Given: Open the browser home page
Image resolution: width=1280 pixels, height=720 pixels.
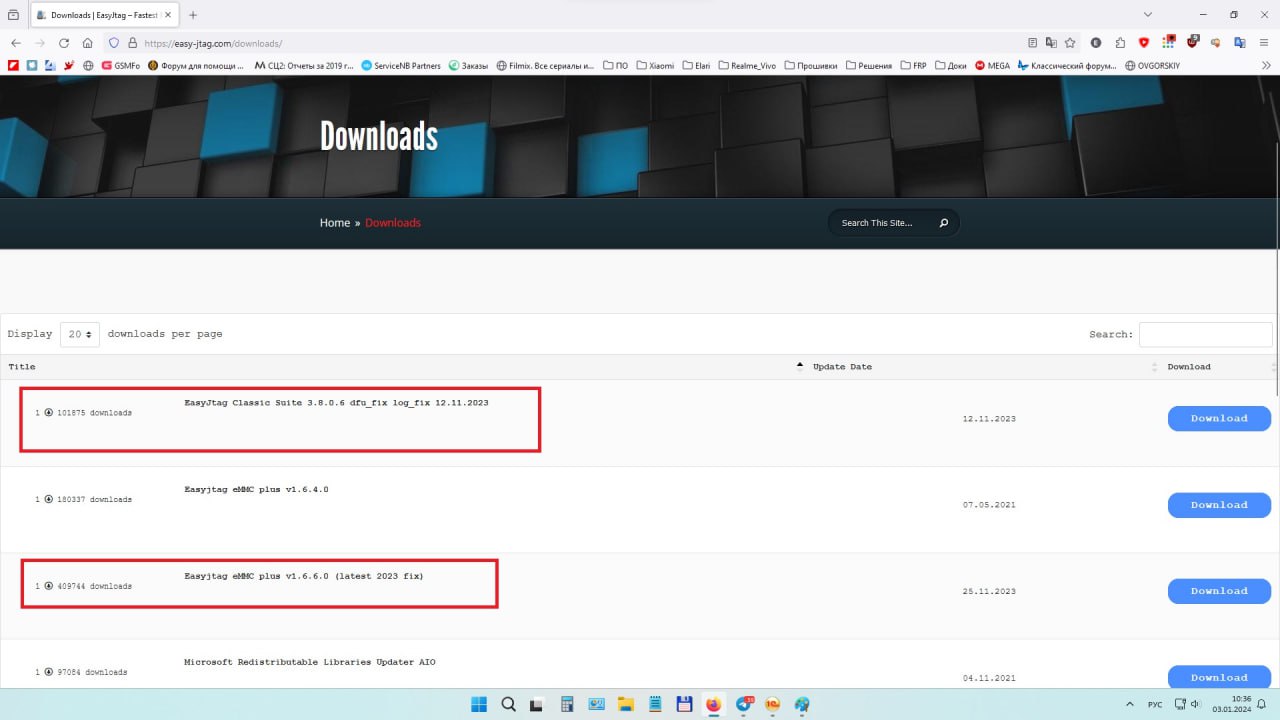Looking at the screenshot, I should pyautogui.click(x=88, y=43).
